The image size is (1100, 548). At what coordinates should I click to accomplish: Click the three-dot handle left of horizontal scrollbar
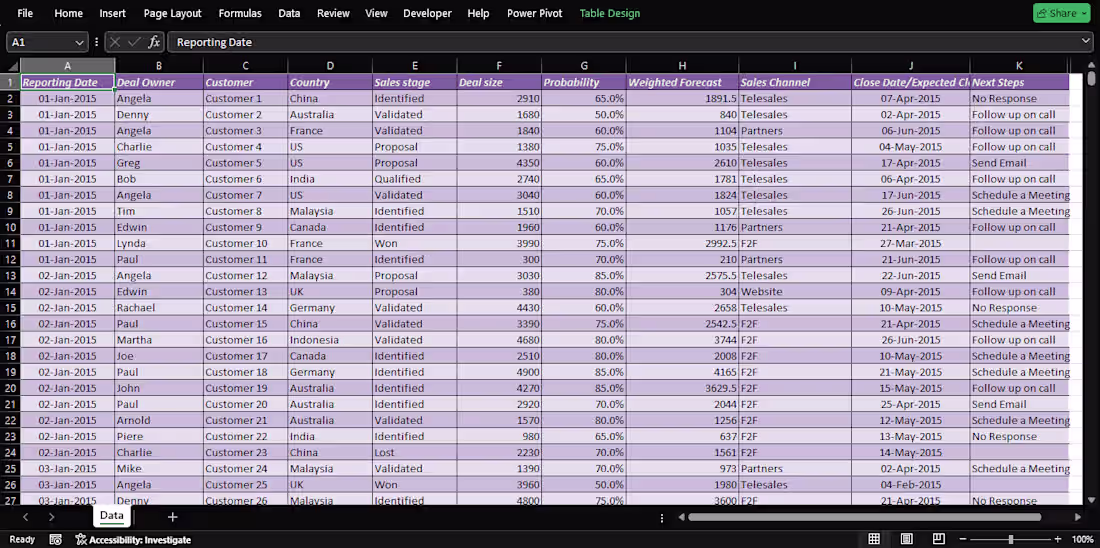pos(662,517)
